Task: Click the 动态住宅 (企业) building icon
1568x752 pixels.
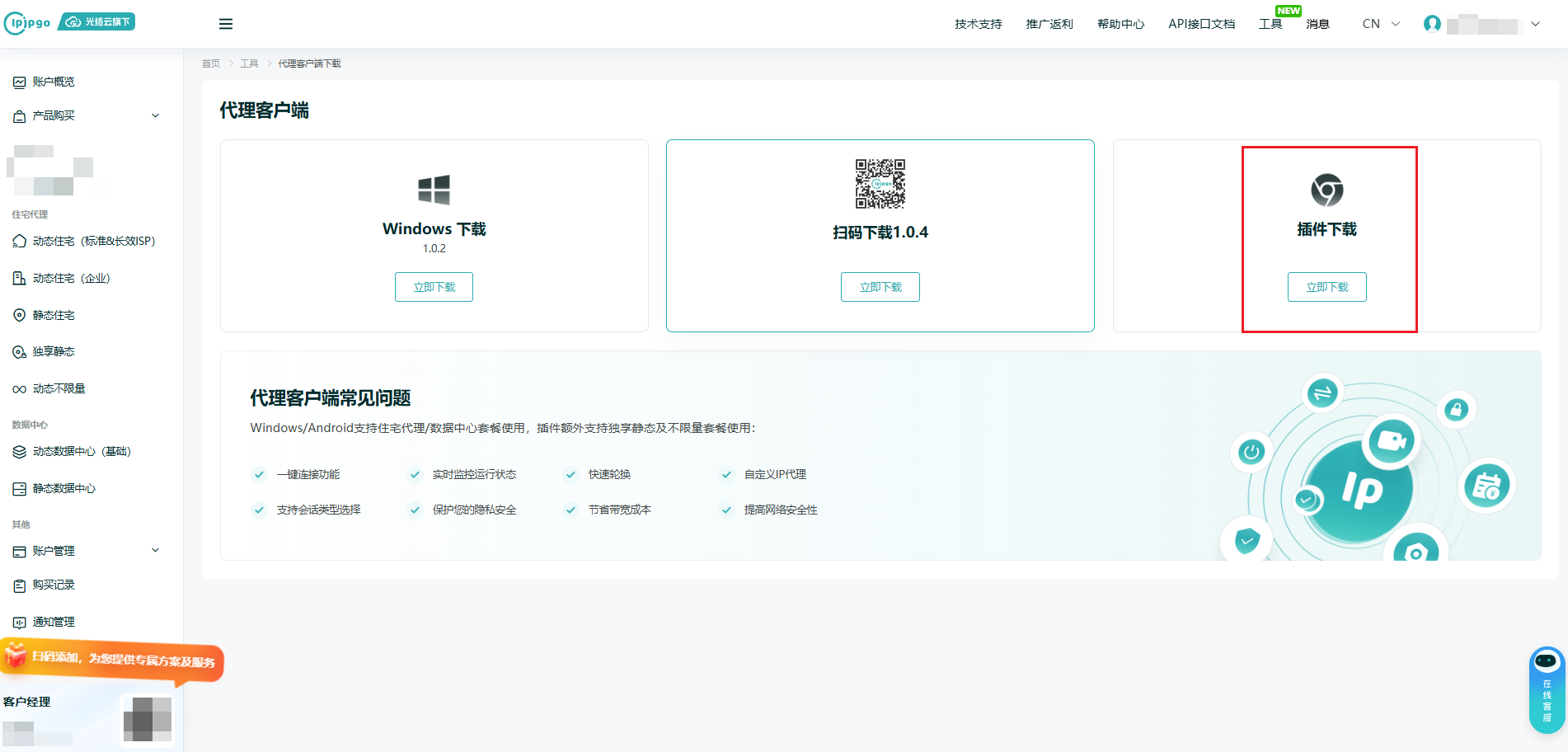Action: [19, 278]
